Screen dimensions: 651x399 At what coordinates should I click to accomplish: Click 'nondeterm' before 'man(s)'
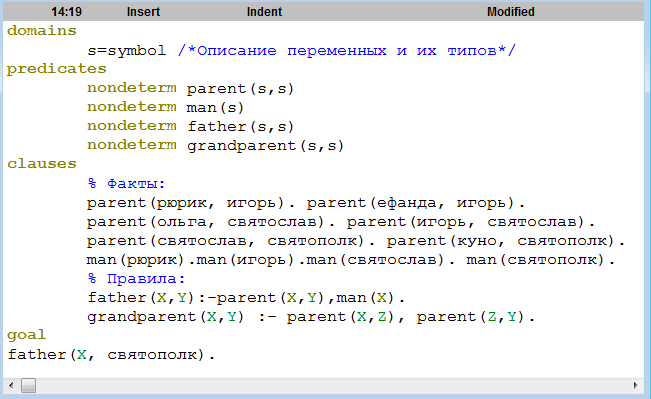(x=132, y=107)
